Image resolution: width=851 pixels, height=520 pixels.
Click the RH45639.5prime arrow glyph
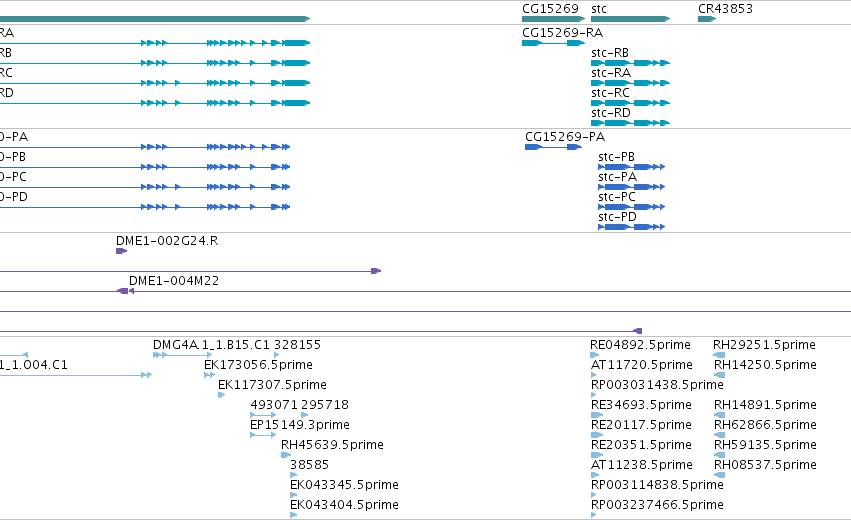286,455
